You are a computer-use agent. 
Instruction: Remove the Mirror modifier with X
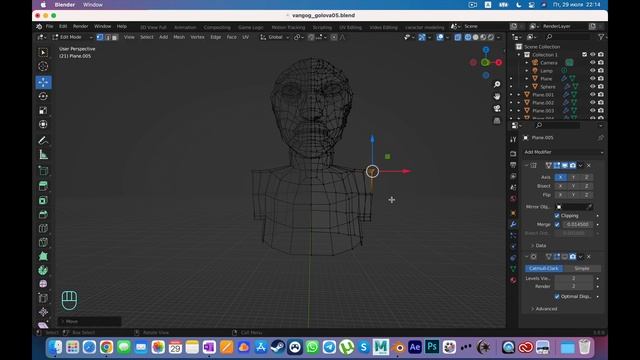point(589,165)
